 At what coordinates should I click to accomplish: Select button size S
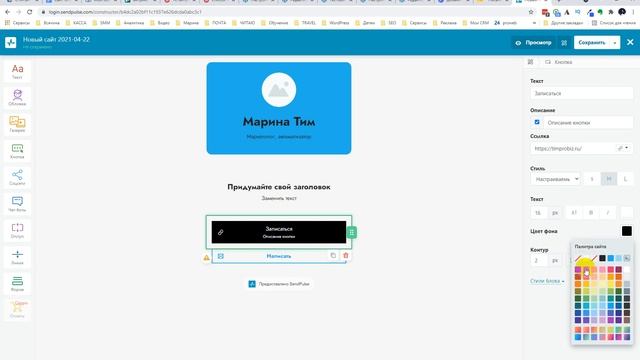tap(592, 179)
